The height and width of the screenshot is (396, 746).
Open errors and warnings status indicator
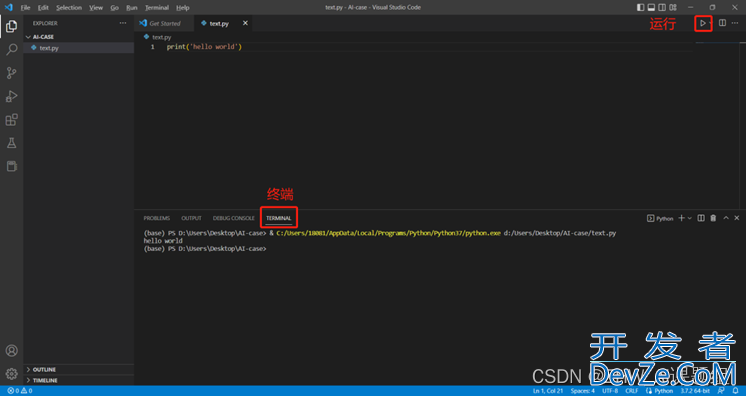pyautogui.click(x=20, y=391)
